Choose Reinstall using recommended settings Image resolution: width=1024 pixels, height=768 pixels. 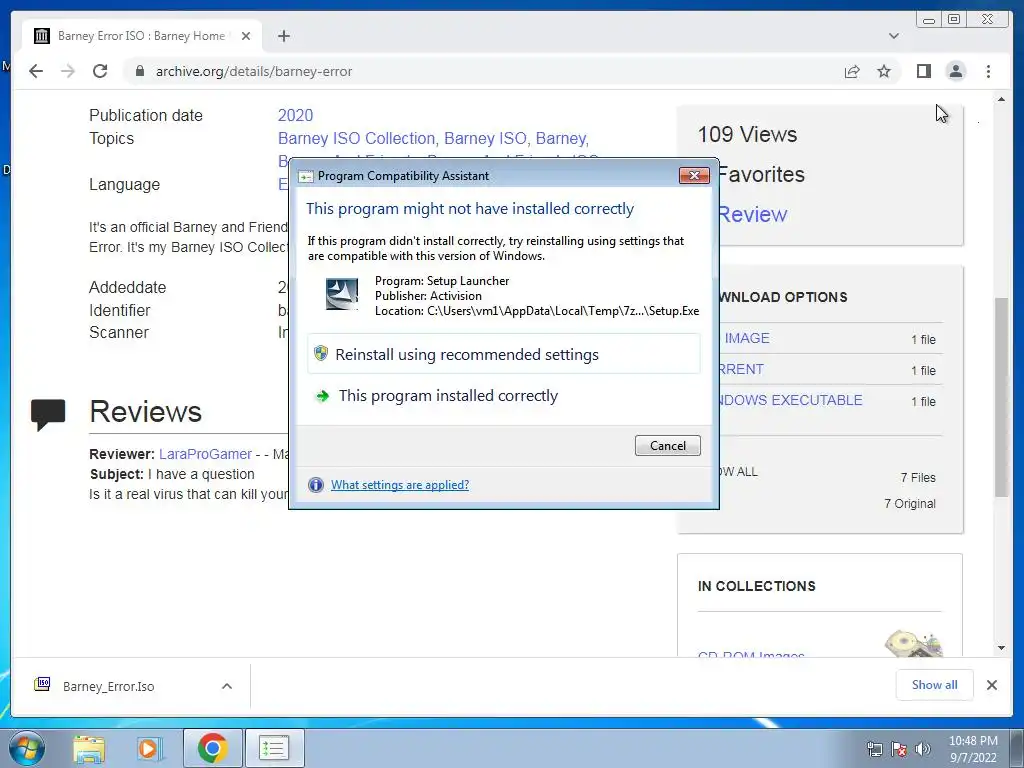(x=504, y=354)
